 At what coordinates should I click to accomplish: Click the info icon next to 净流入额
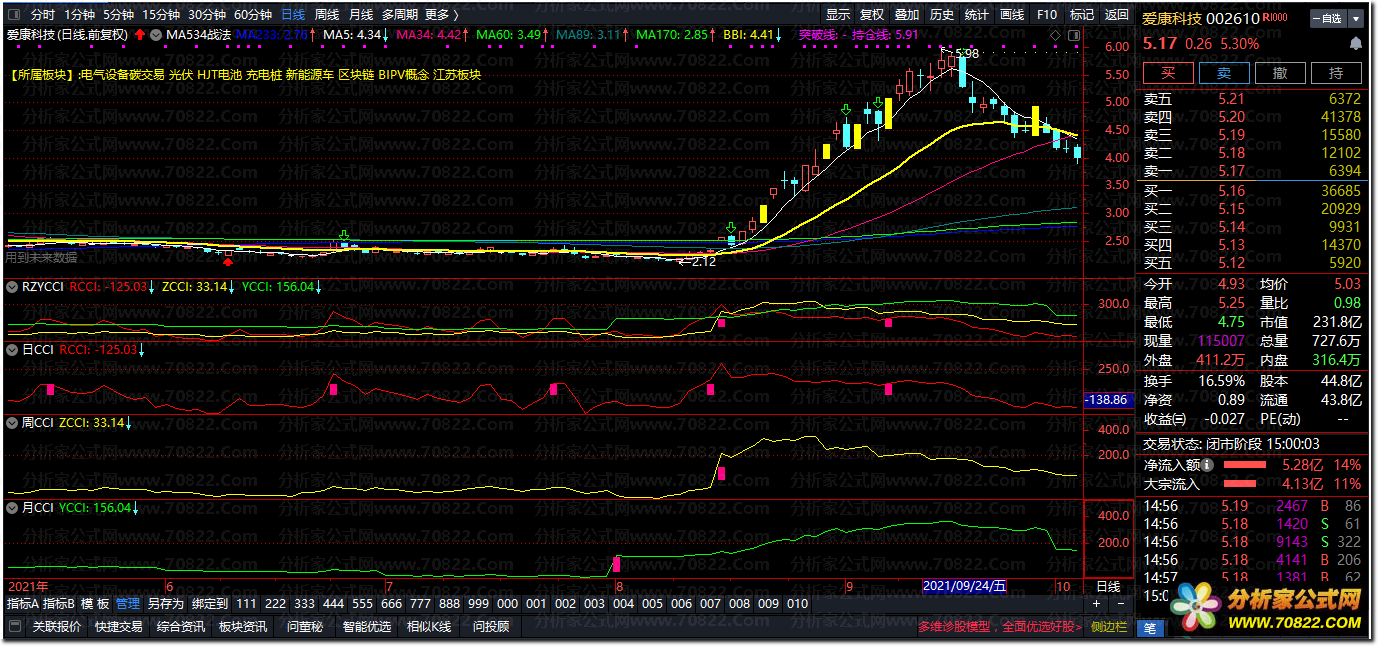click(x=1208, y=465)
